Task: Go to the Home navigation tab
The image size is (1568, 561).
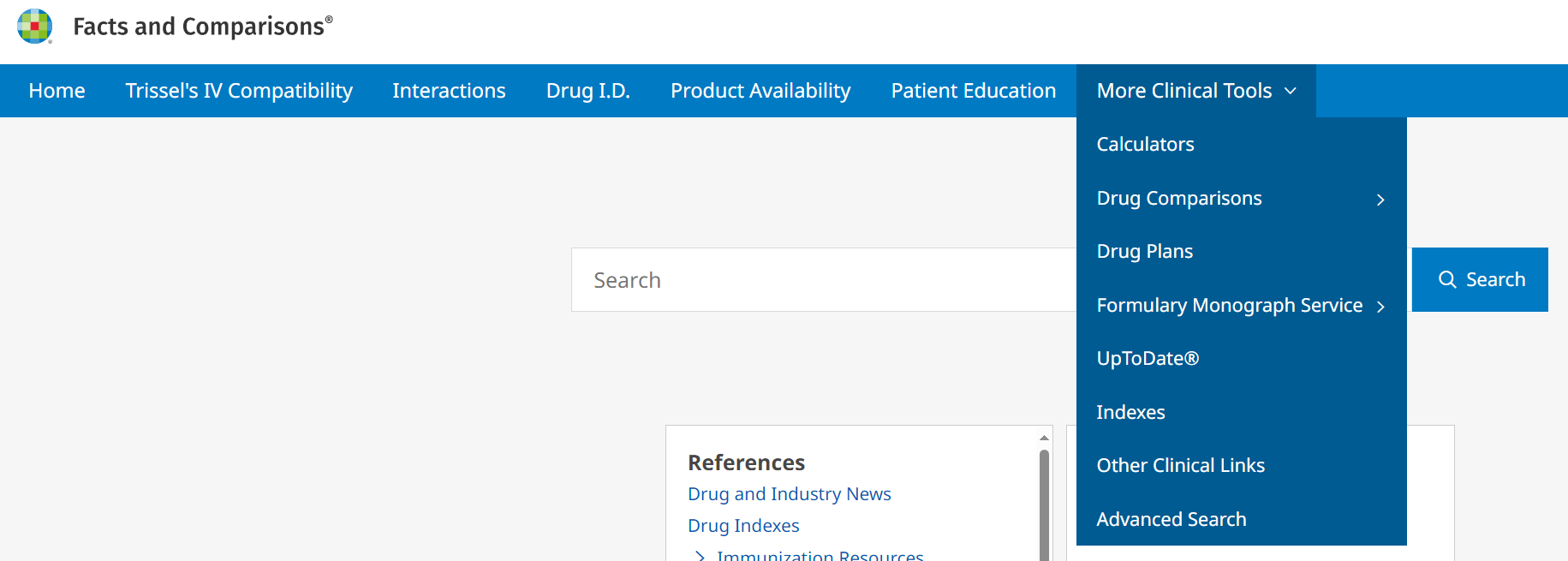Action: (57, 91)
